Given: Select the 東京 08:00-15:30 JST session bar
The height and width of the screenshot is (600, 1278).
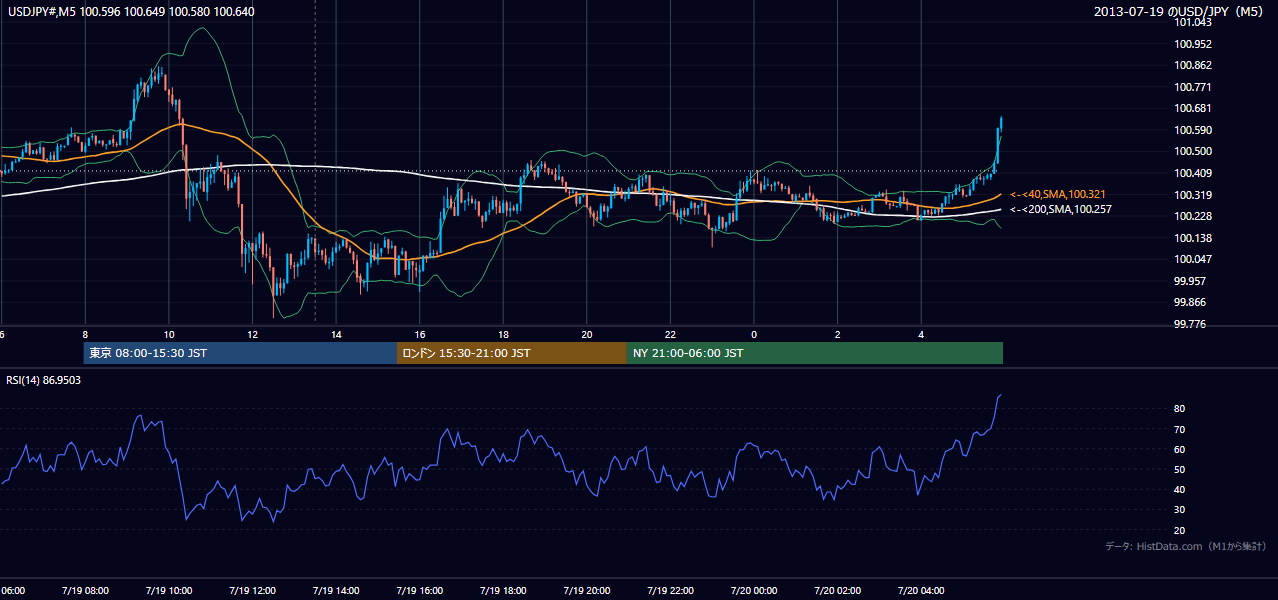Looking at the screenshot, I should [x=240, y=353].
